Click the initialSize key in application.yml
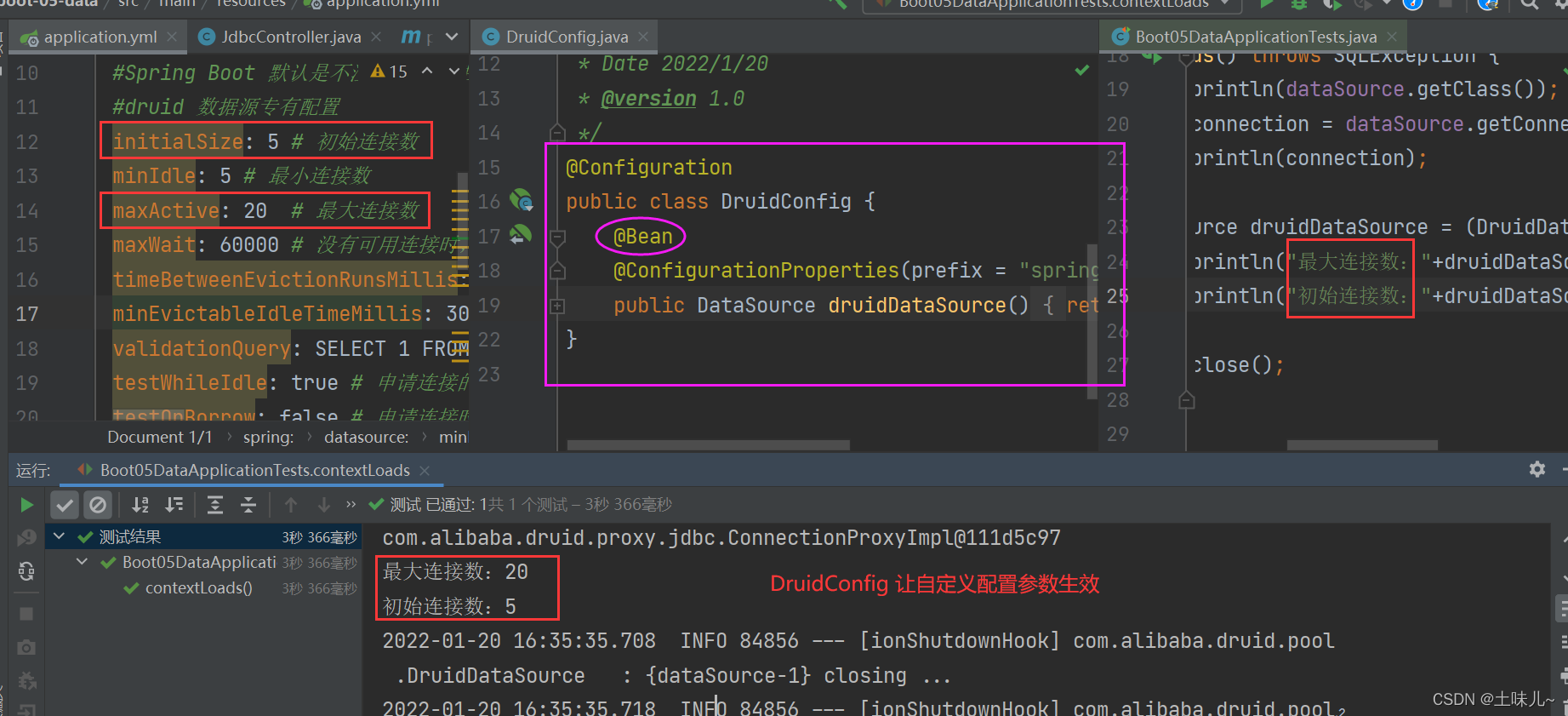Image resolution: width=1568 pixels, height=716 pixels. click(178, 141)
